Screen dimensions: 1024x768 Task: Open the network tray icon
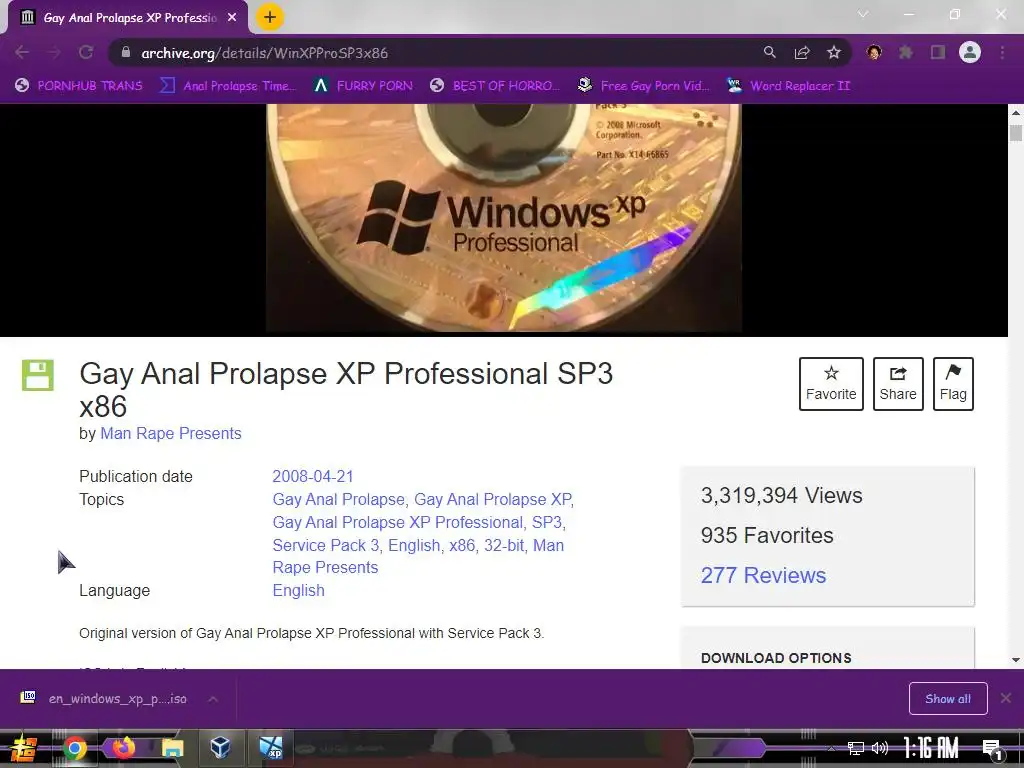pyautogui.click(x=856, y=748)
